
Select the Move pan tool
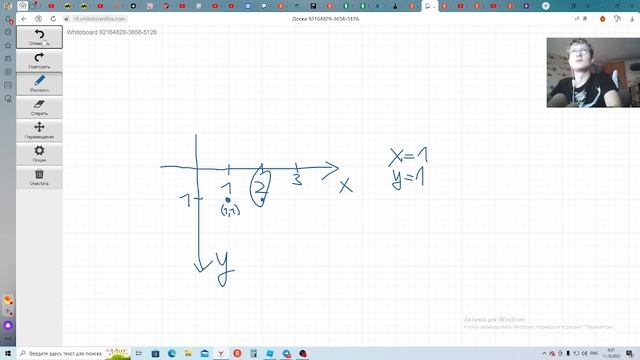[x=39, y=130]
